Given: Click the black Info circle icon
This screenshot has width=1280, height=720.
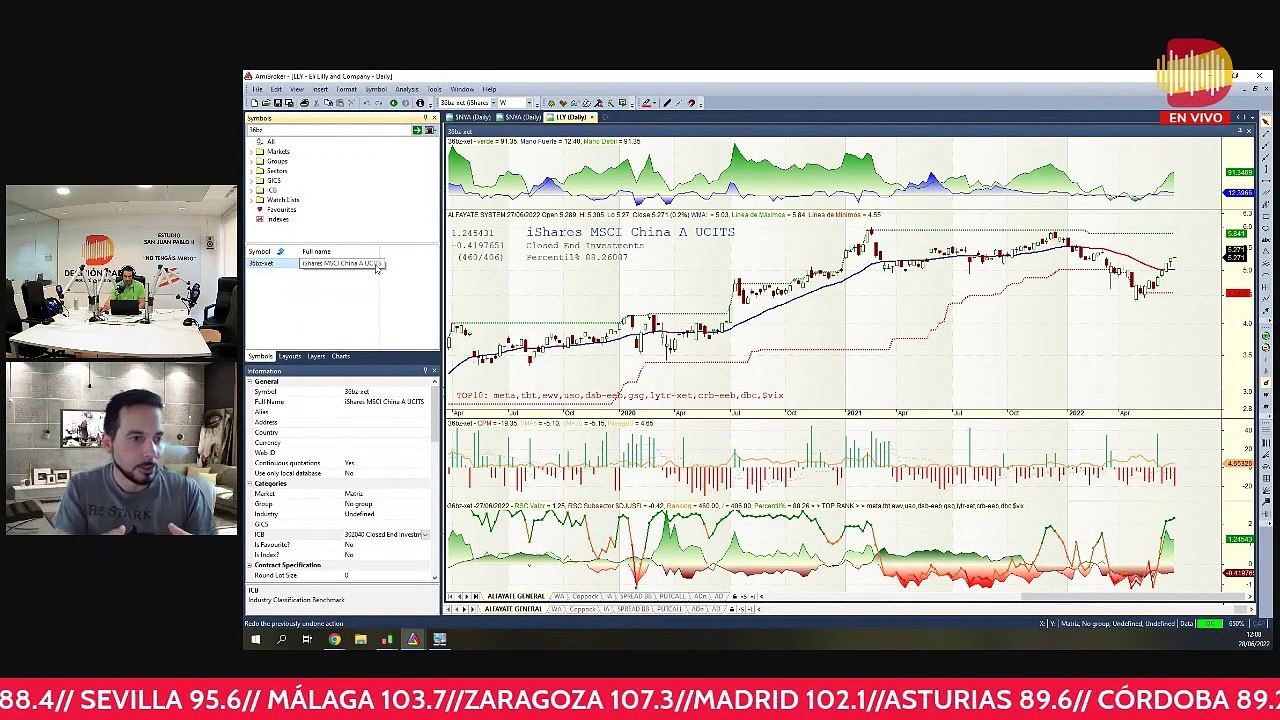Looking at the screenshot, I should 420,103.
